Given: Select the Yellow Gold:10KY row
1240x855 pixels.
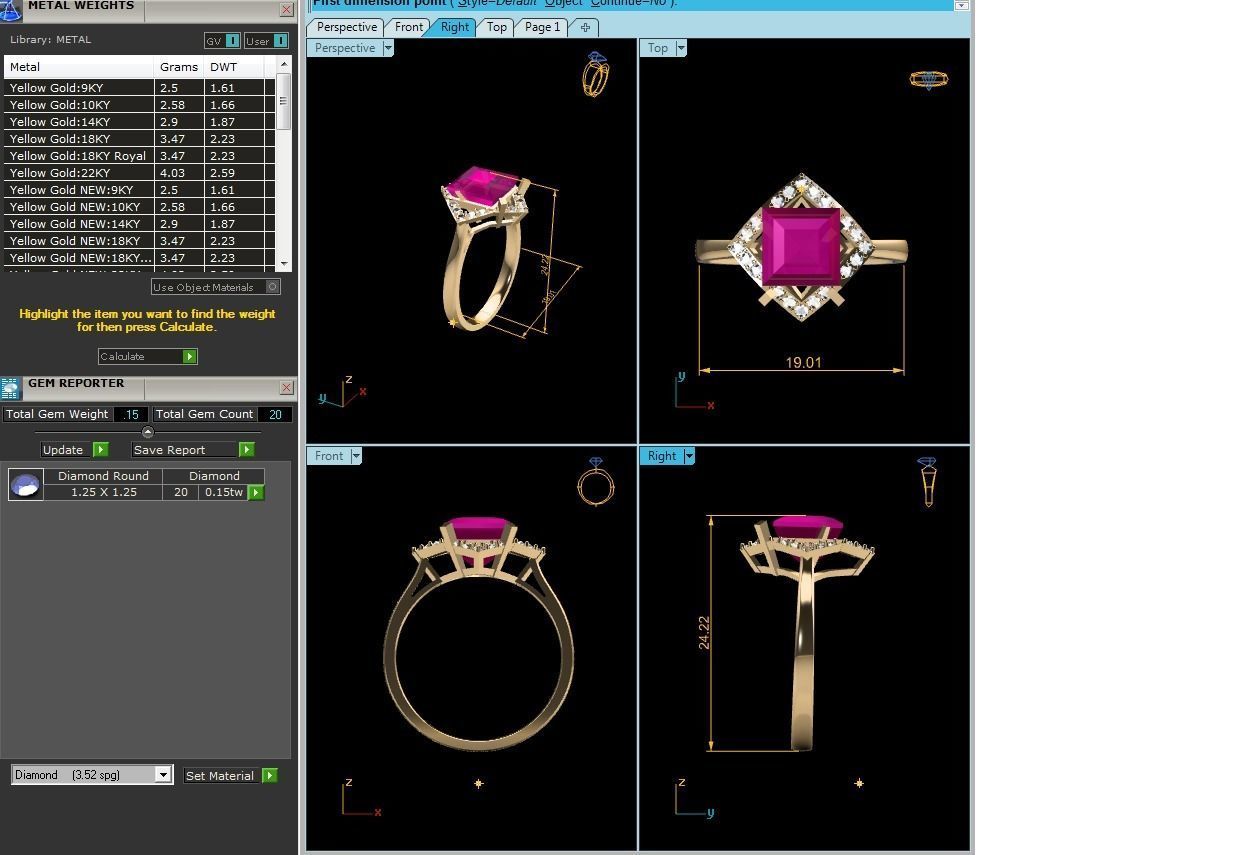Looking at the screenshot, I should point(139,105).
